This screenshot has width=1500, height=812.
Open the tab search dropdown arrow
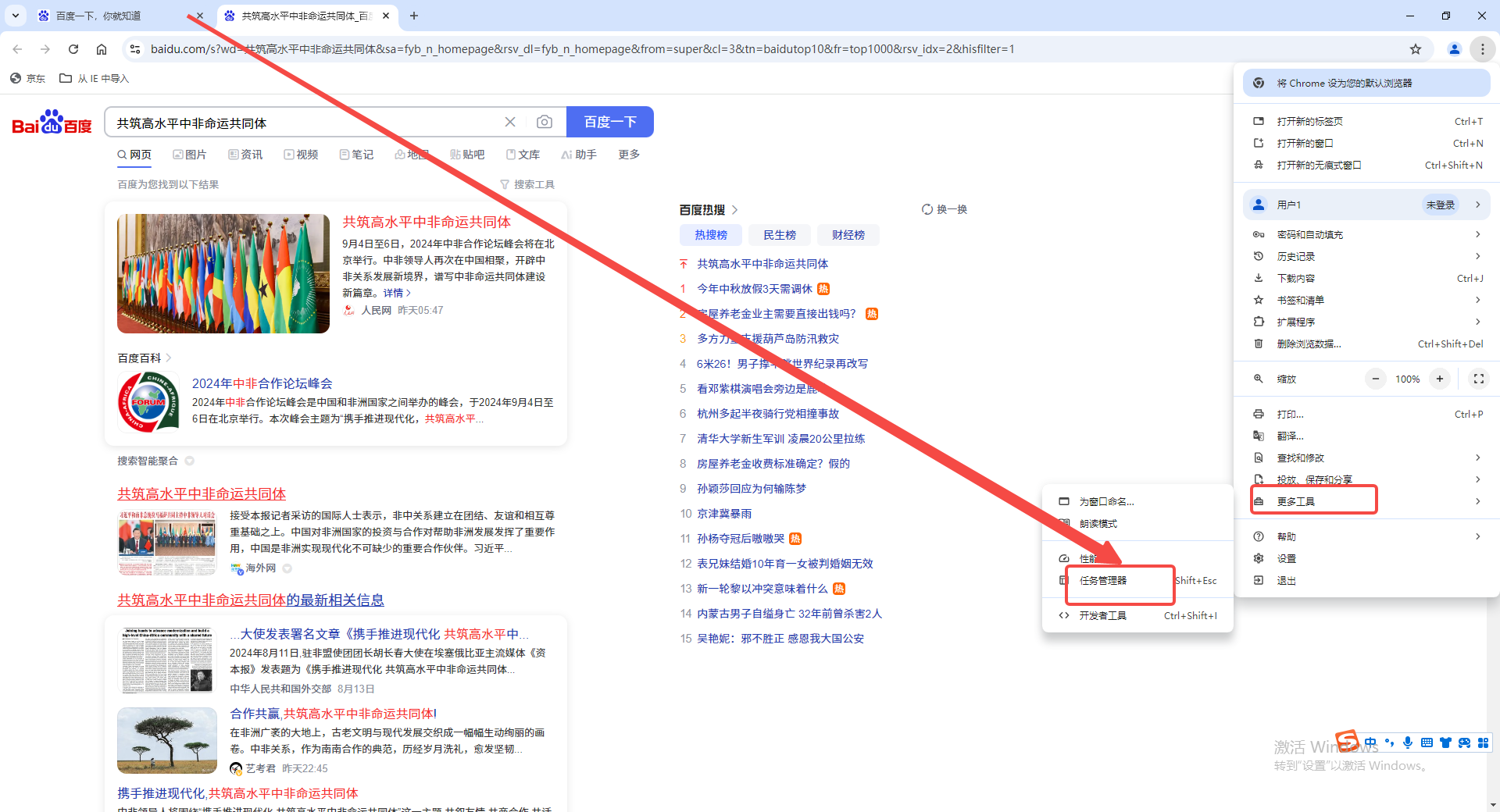(16, 16)
